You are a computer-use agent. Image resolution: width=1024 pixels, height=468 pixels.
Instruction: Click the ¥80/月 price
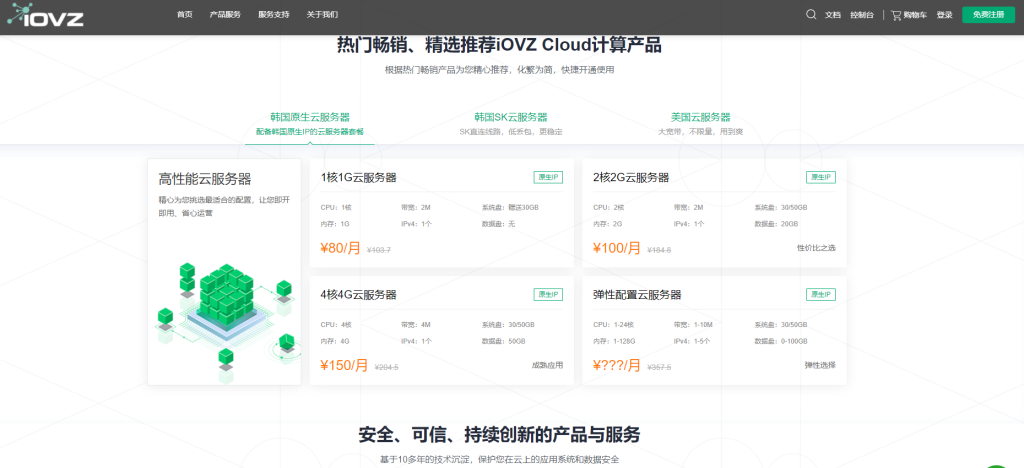click(340, 248)
